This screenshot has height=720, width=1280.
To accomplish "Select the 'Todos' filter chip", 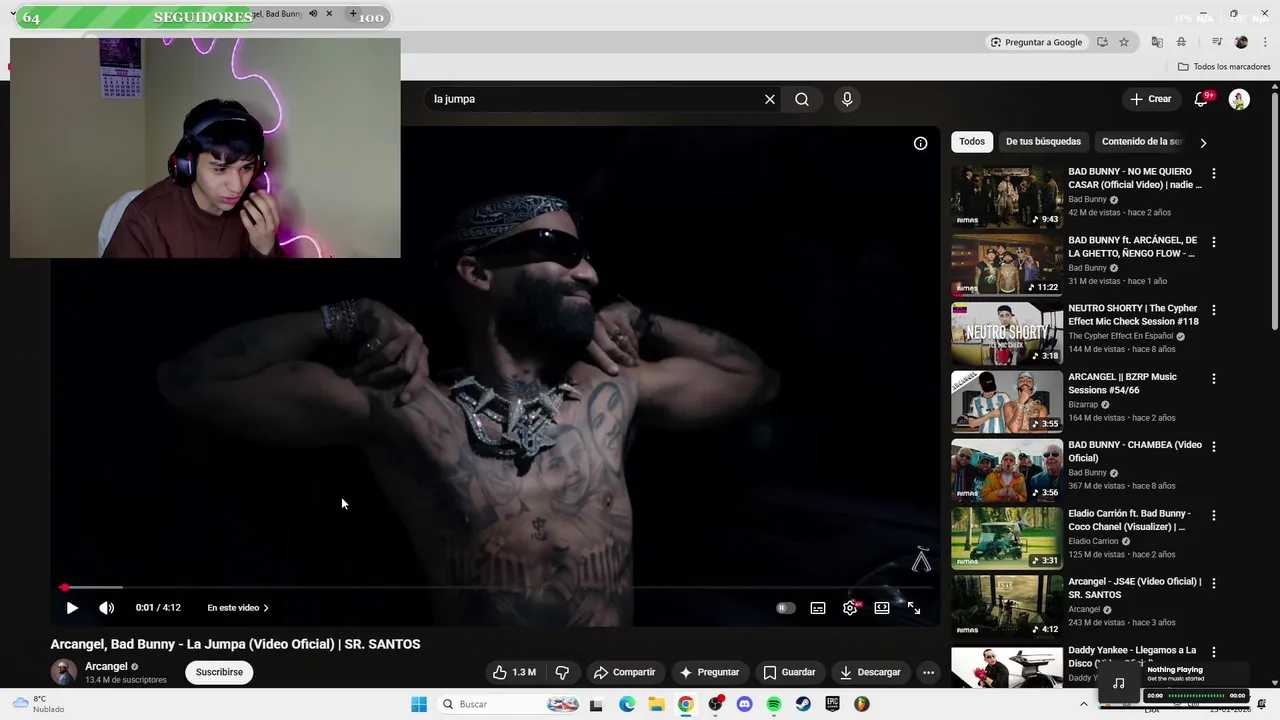I will (x=972, y=142).
